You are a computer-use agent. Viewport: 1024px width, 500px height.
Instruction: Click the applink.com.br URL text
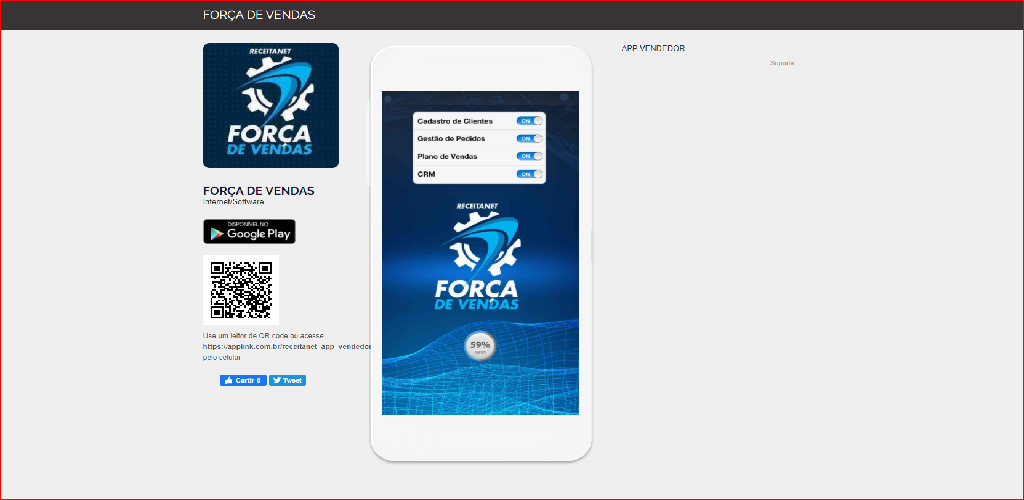coord(287,347)
